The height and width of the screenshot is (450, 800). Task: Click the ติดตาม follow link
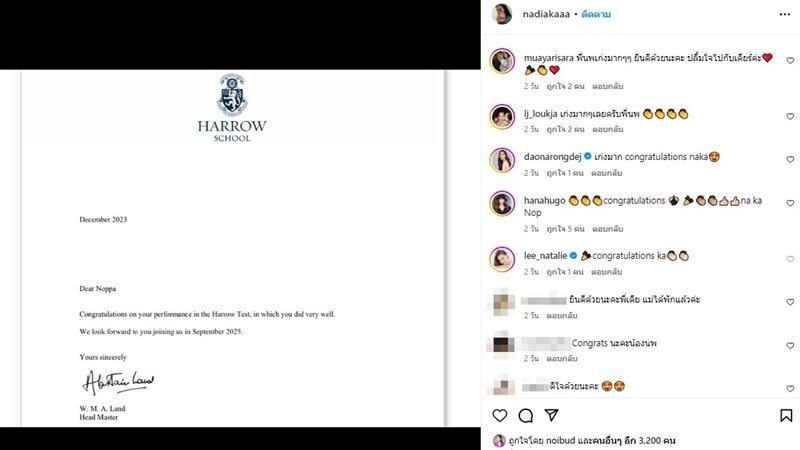(x=596, y=14)
